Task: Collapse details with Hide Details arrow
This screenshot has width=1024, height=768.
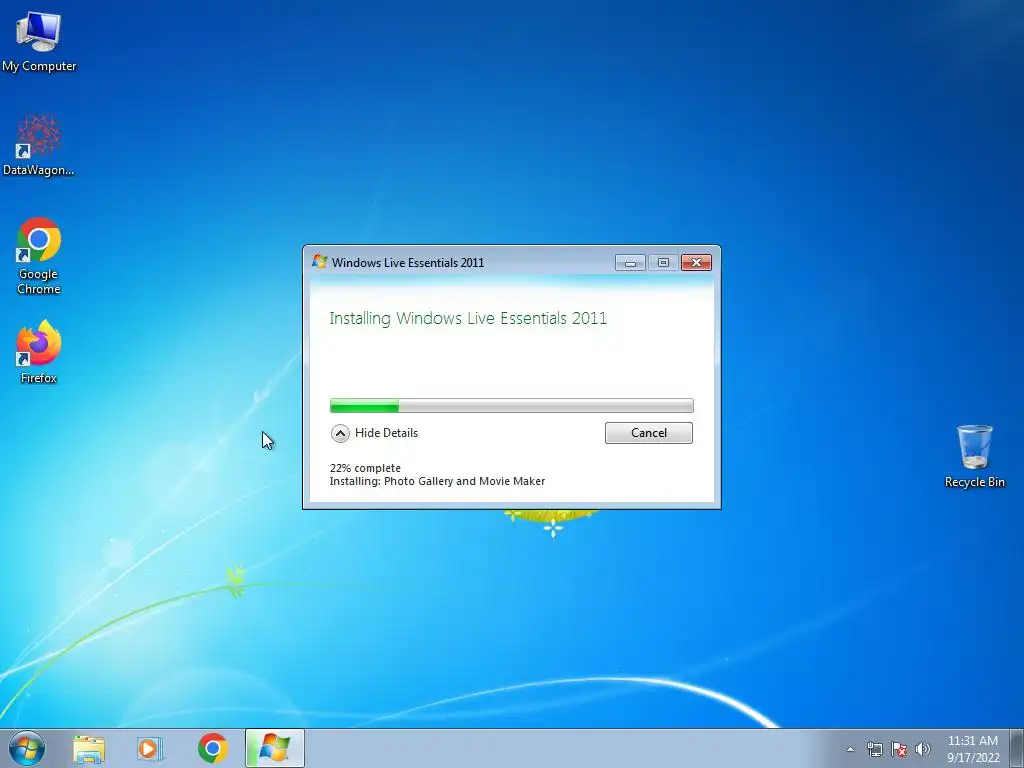Action: (340, 433)
